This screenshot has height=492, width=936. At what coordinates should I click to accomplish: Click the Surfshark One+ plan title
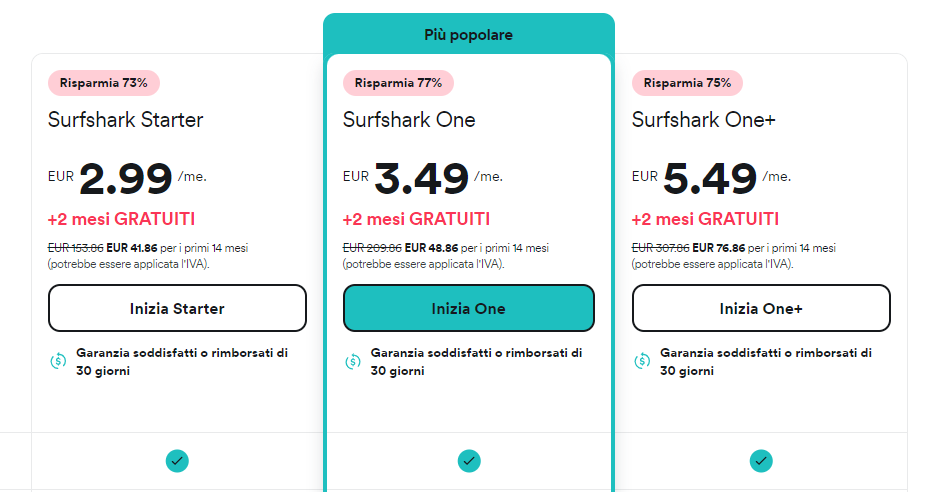pyautogui.click(x=704, y=120)
